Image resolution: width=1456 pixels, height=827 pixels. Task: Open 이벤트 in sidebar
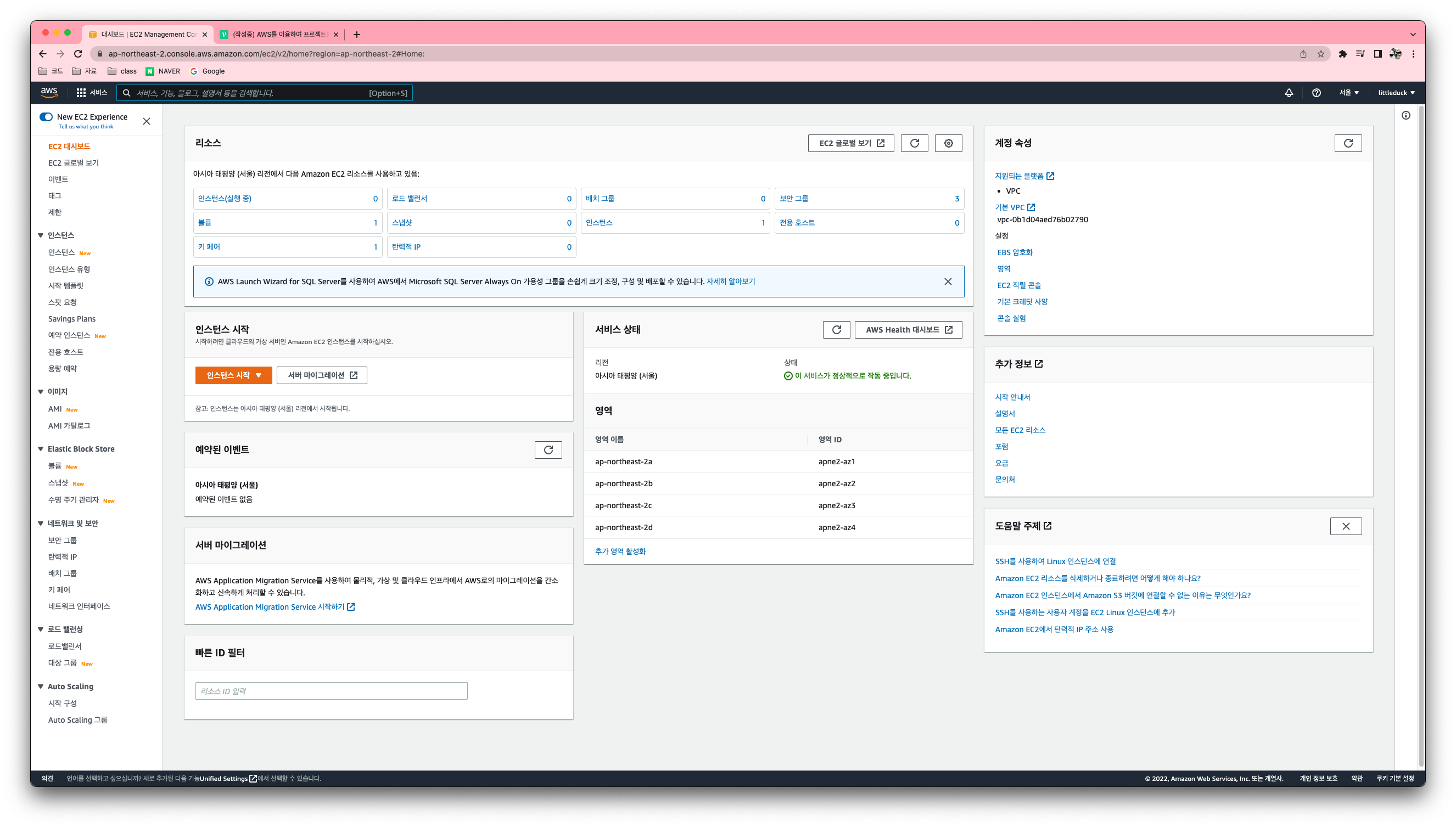click(x=58, y=179)
